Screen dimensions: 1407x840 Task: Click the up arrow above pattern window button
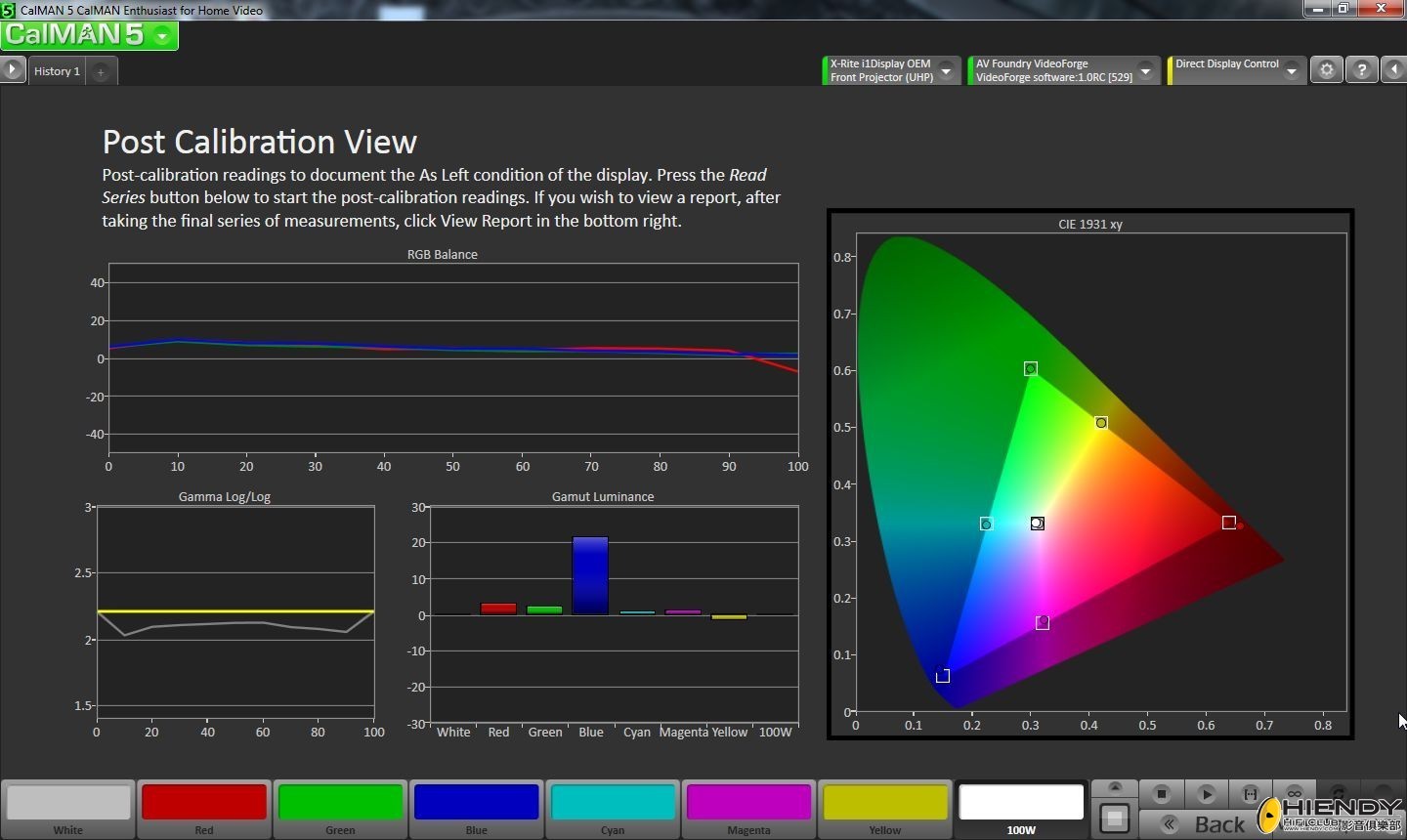(x=1115, y=788)
